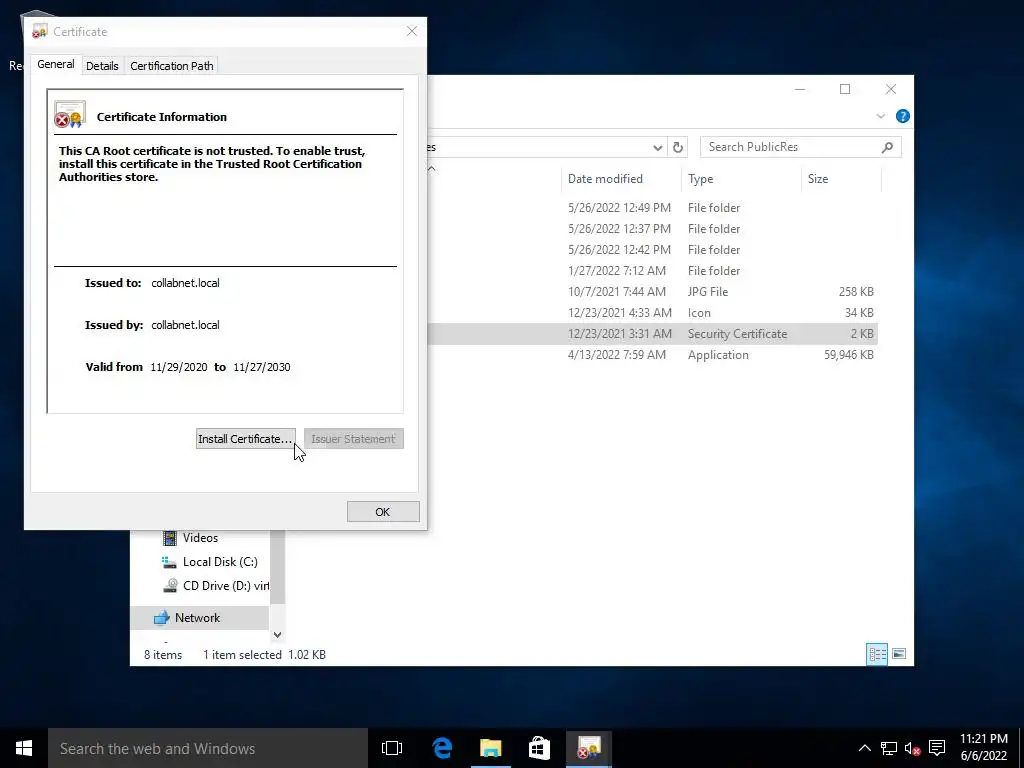The image size is (1024, 768).
Task: Open the address bar history dropdown
Action: 658,148
